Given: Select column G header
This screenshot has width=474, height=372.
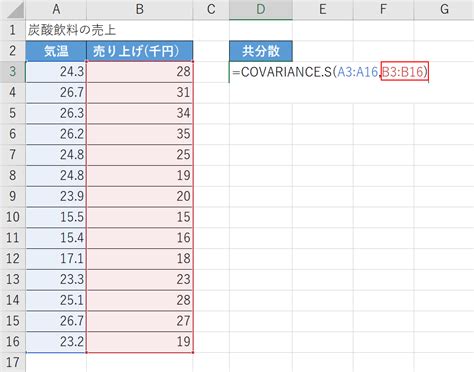Looking at the screenshot, I should (x=444, y=10).
